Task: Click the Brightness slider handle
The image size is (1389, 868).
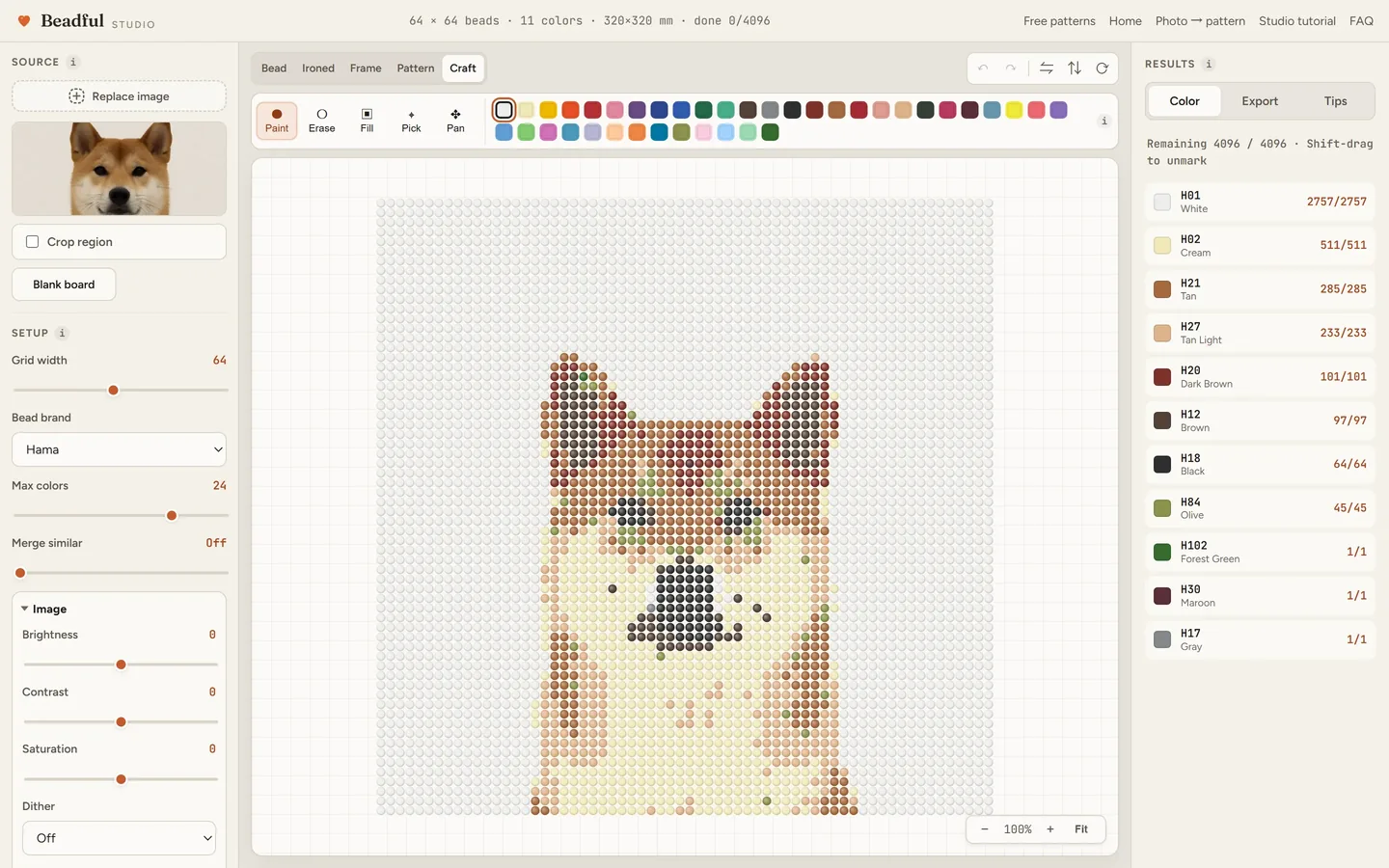Action: tap(121, 665)
